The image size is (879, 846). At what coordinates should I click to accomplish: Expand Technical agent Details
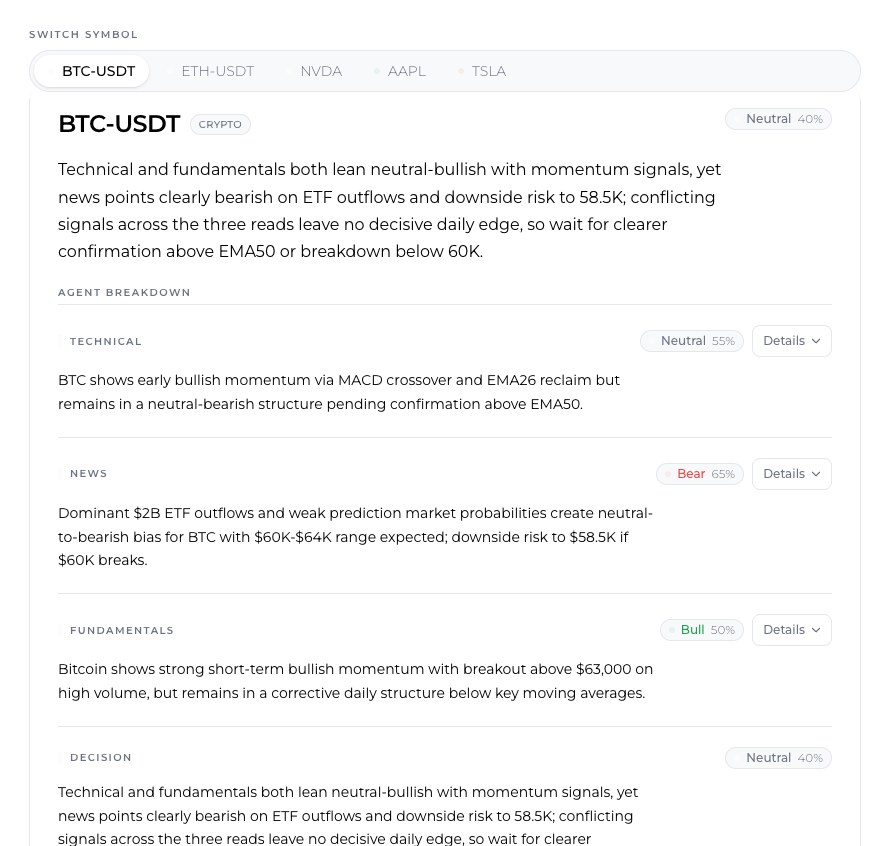coord(792,341)
